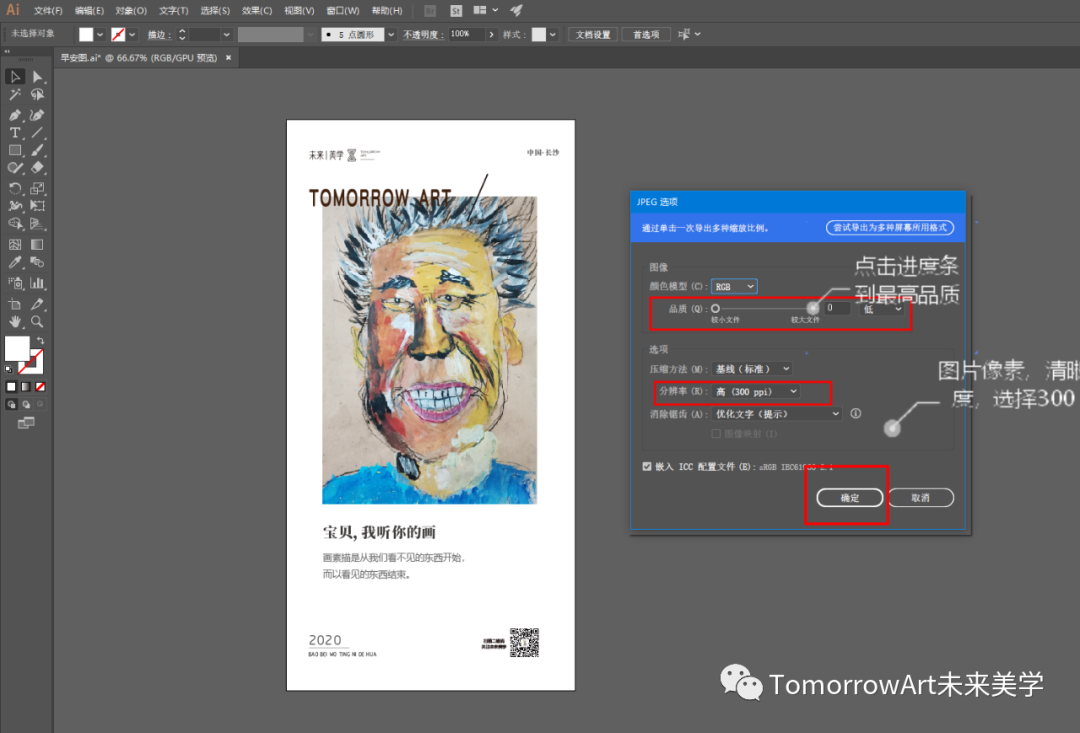Open the 窗口(W) menu
This screenshot has height=733, width=1080.
point(342,11)
